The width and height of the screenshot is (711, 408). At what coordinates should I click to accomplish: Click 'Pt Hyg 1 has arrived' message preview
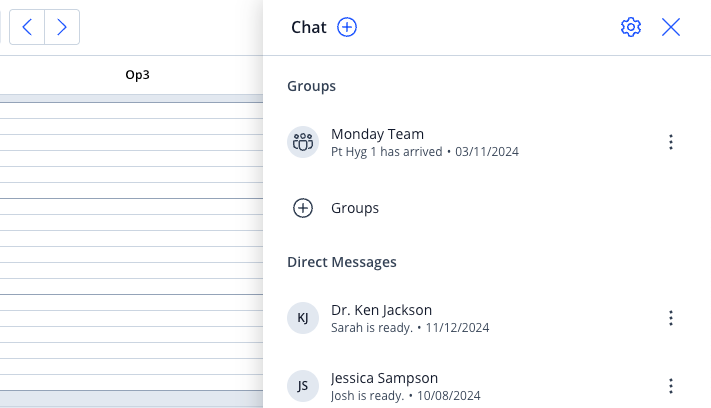tap(386, 151)
